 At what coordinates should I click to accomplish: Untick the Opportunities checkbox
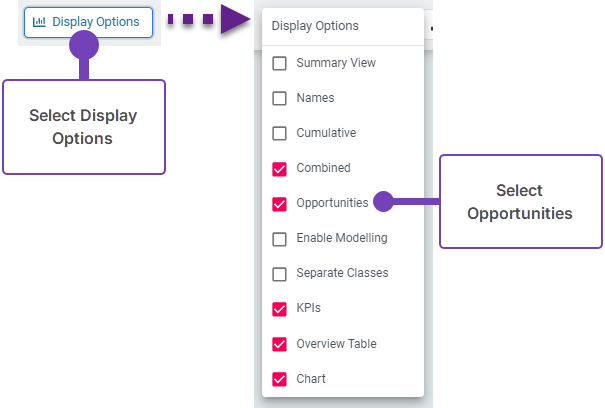tap(280, 204)
